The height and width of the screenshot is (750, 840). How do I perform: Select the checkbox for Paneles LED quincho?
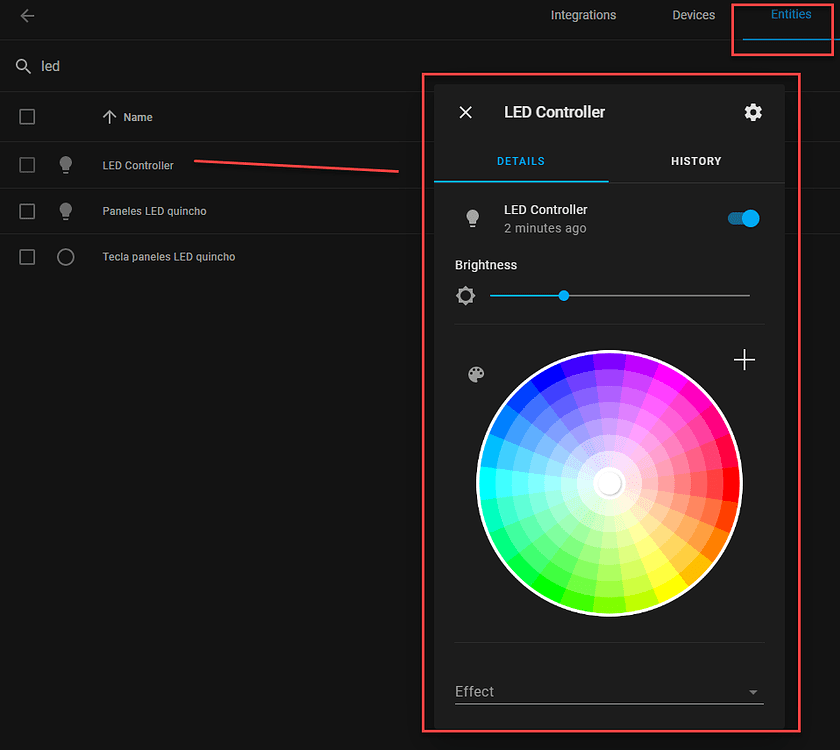point(27,211)
